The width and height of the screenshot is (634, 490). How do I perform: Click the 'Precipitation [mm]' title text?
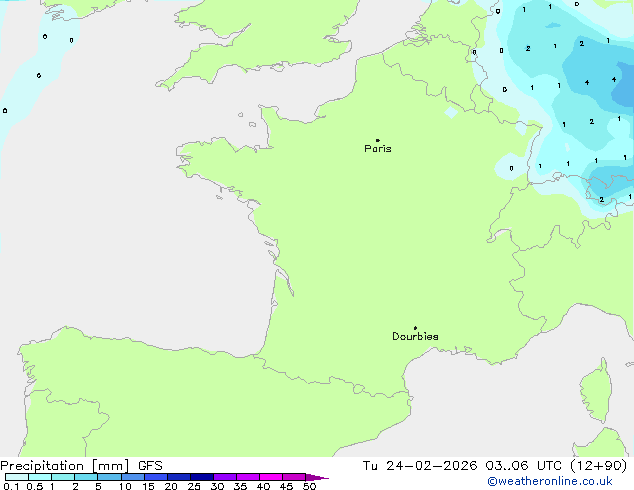(x=65, y=466)
